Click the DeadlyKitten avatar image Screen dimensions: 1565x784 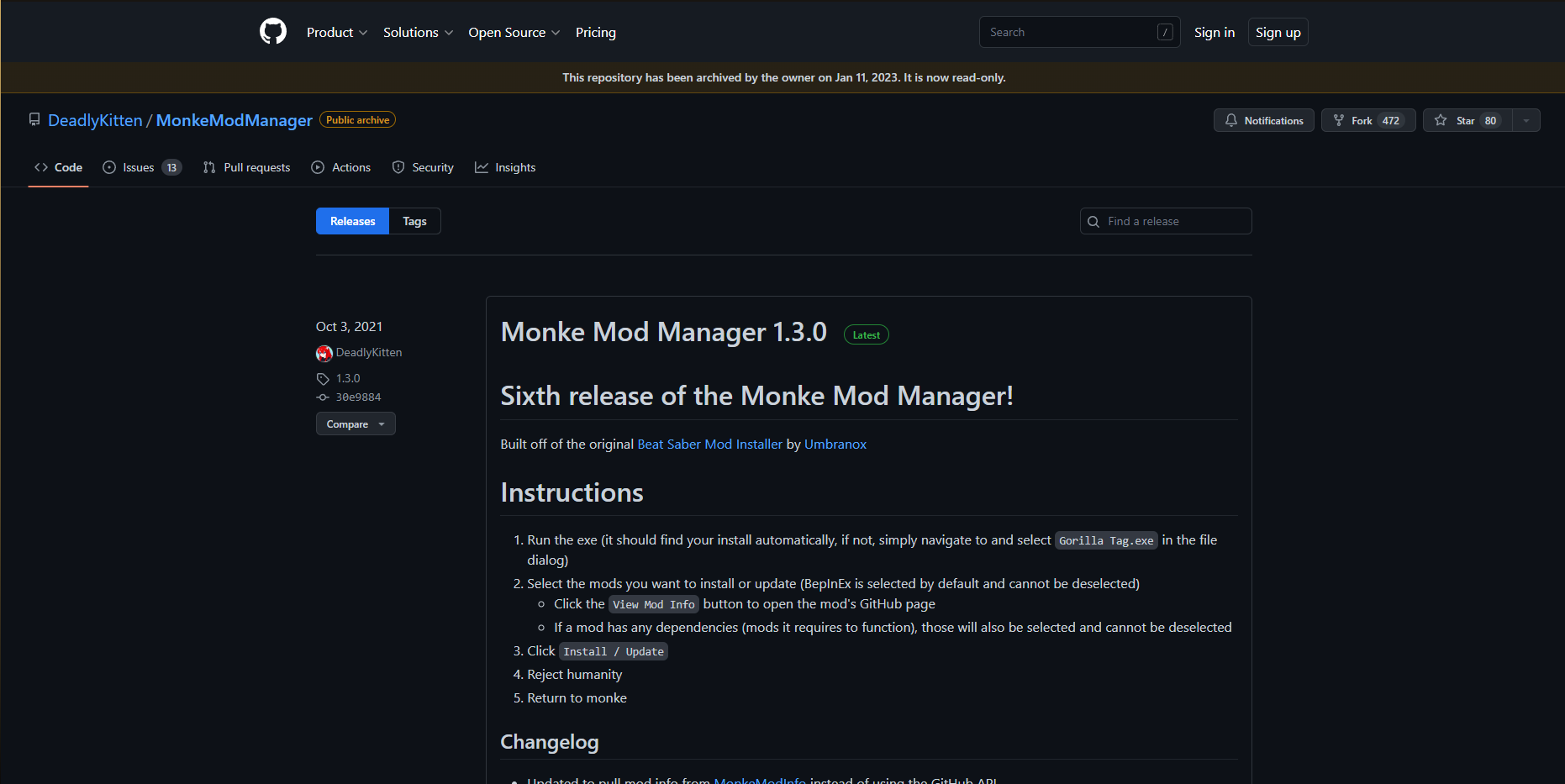(324, 353)
